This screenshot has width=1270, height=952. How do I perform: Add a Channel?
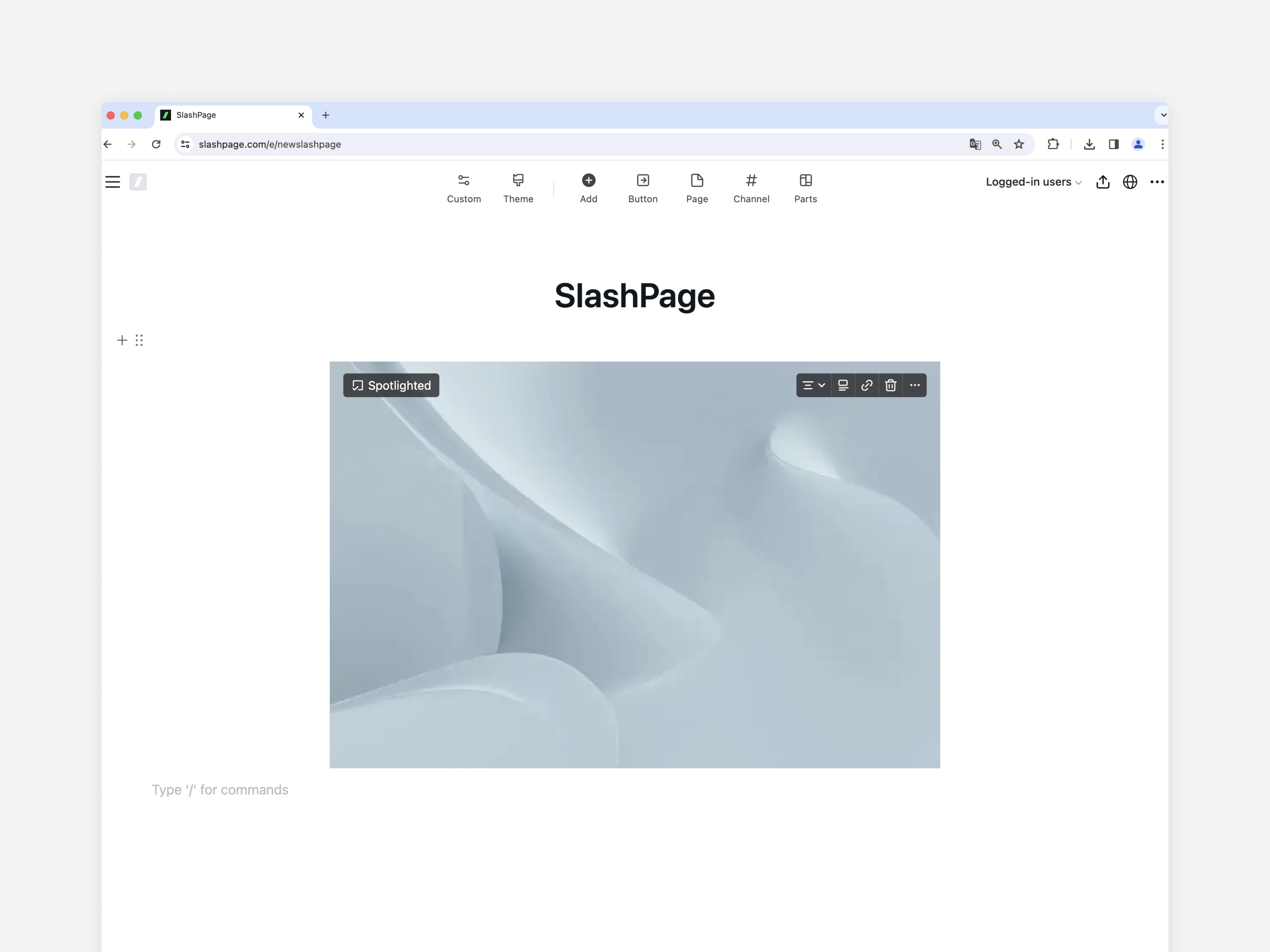(751, 188)
